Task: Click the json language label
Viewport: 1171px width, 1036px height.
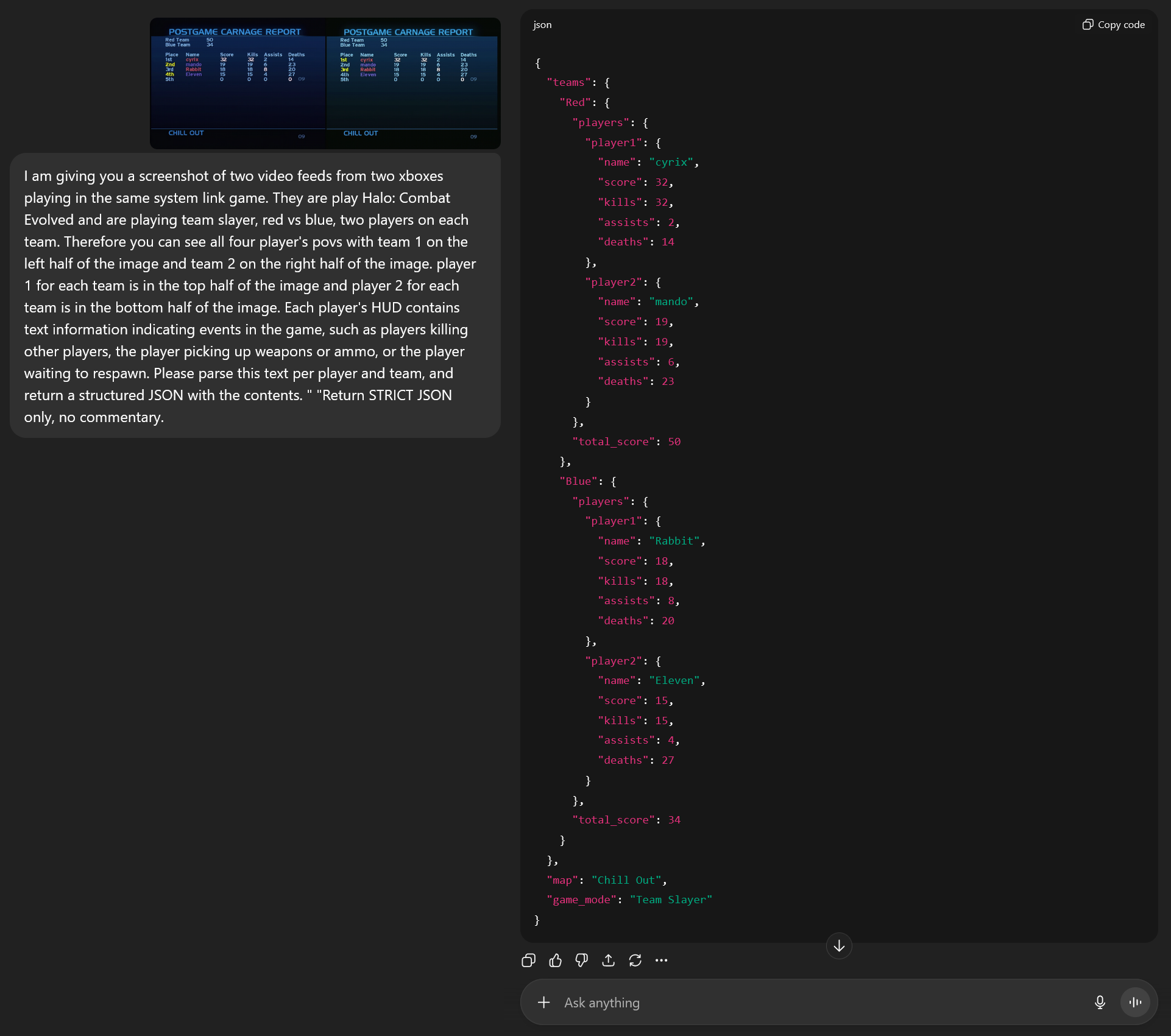Action: (x=542, y=25)
